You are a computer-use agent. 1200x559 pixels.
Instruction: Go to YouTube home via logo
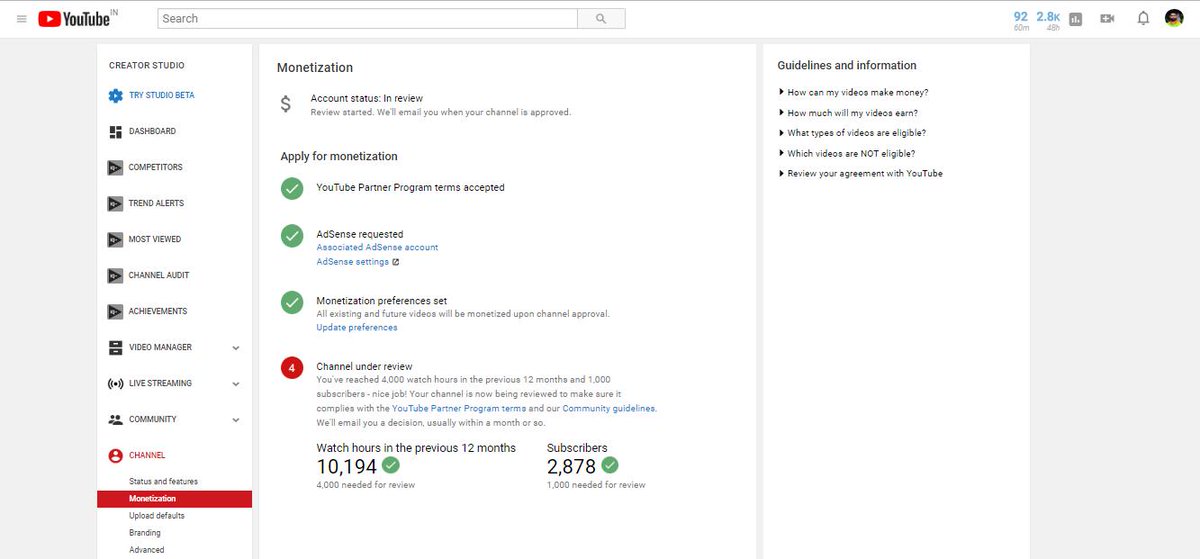[x=74, y=19]
